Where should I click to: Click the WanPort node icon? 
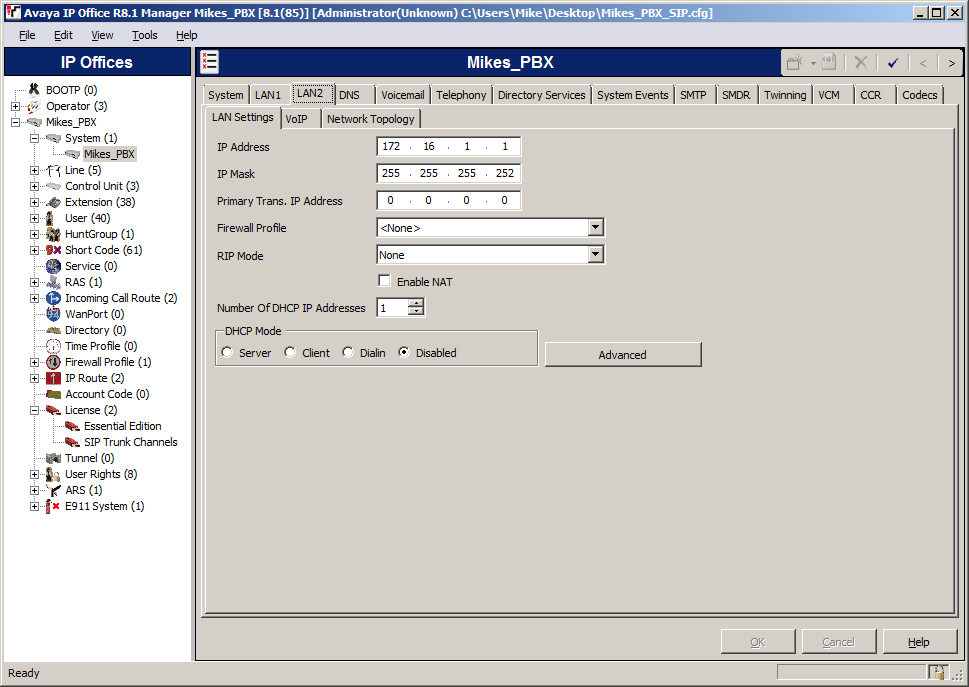(54, 314)
